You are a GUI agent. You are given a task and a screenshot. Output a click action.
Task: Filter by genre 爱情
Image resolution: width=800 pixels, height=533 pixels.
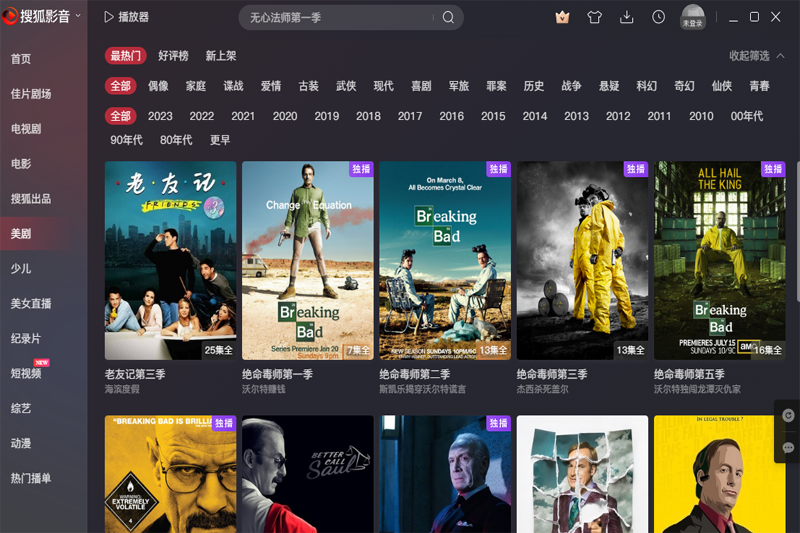pyautogui.click(x=271, y=86)
